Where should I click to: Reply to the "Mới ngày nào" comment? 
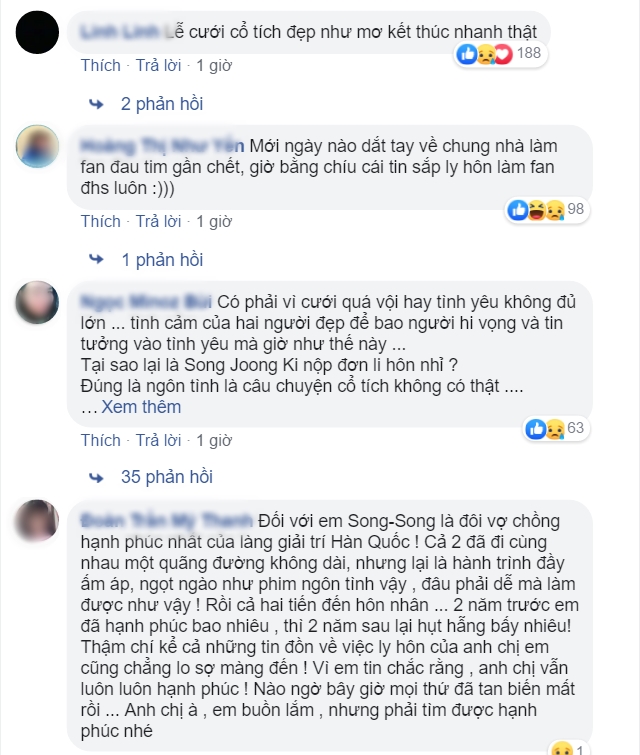tap(158, 221)
